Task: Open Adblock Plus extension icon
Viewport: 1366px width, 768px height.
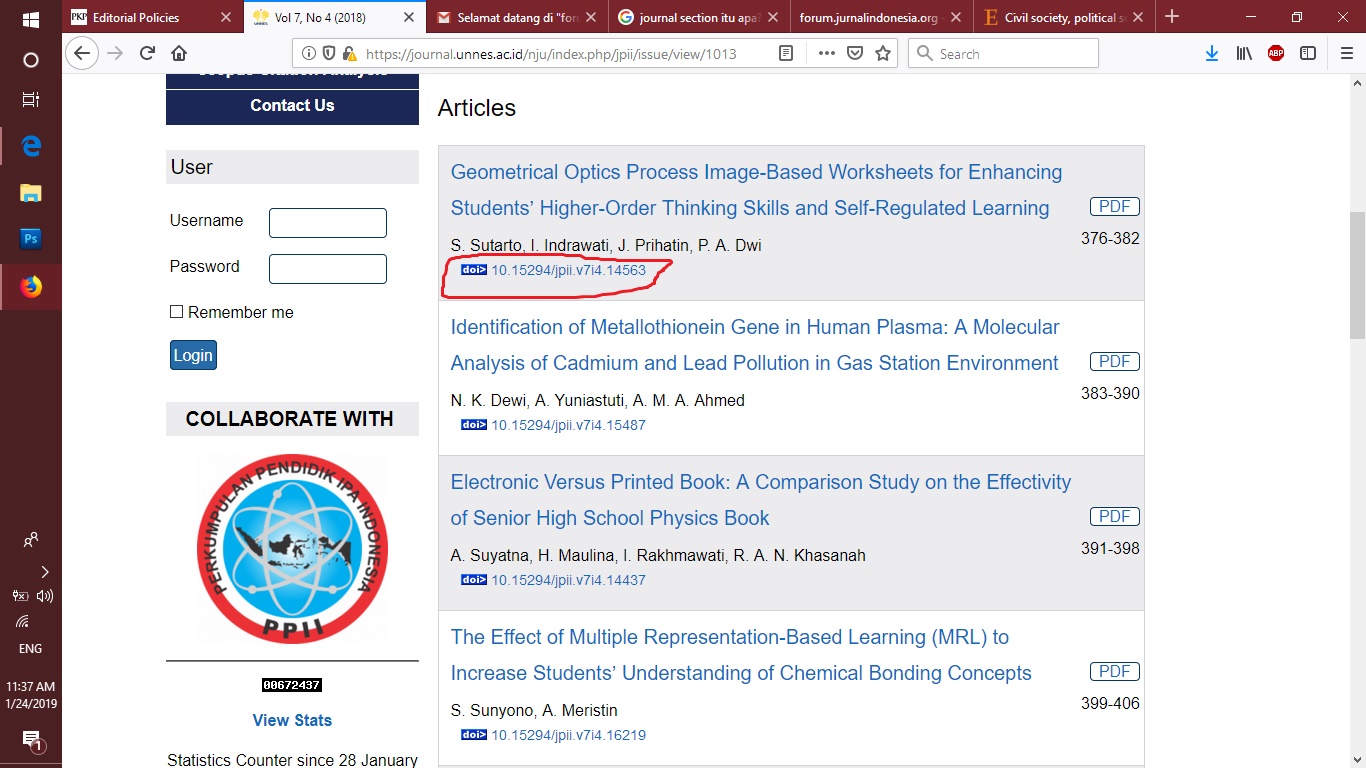Action: (1276, 54)
